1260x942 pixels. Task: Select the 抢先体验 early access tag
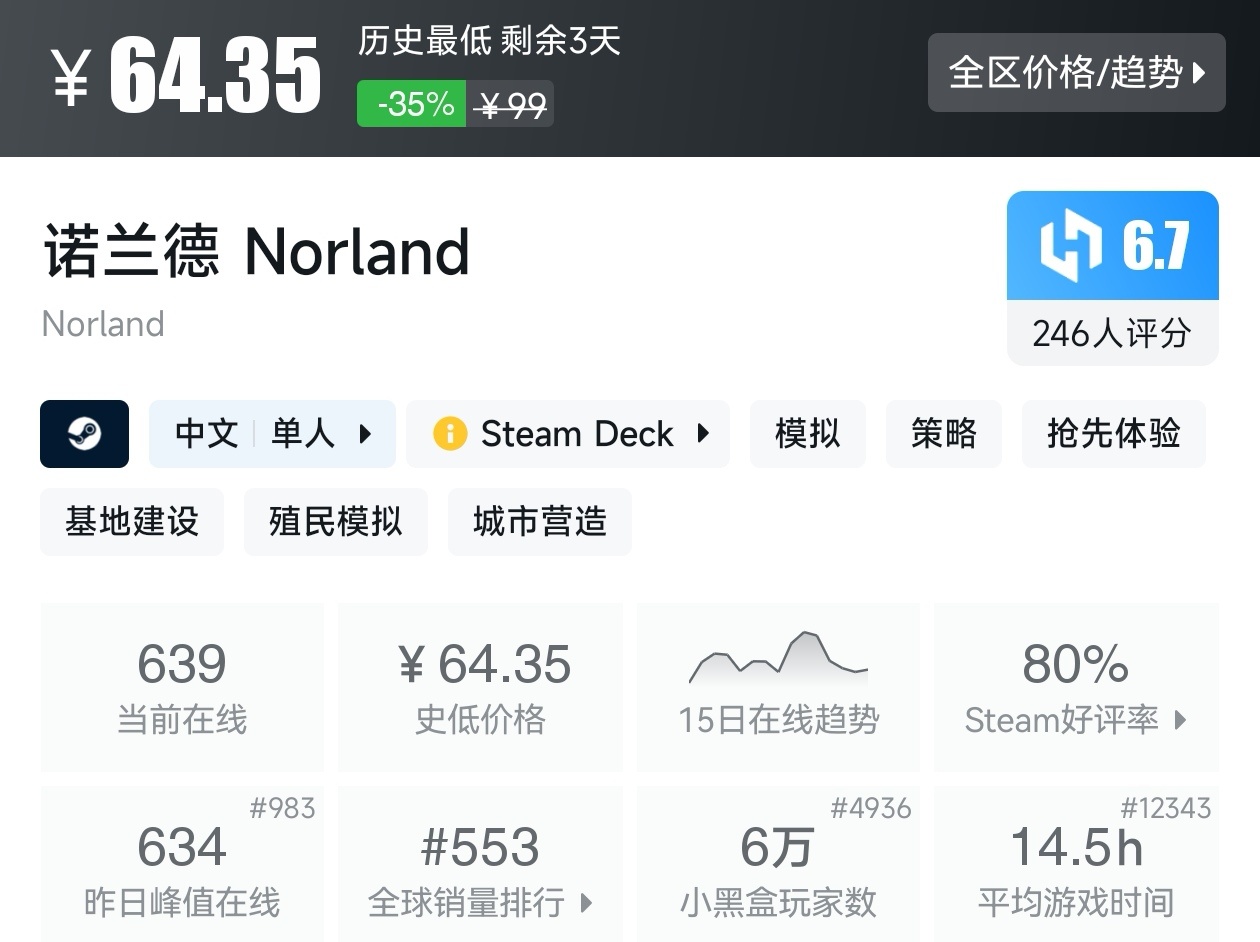coord(1113,433)
